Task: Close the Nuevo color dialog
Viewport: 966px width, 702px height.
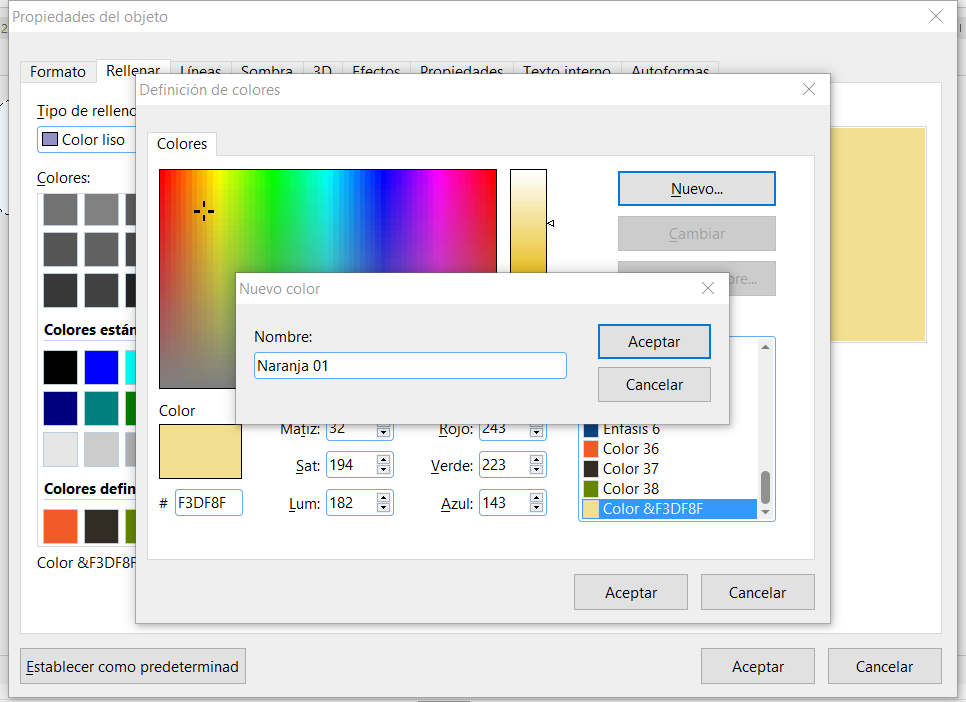Action: click(x=708, y=288)
